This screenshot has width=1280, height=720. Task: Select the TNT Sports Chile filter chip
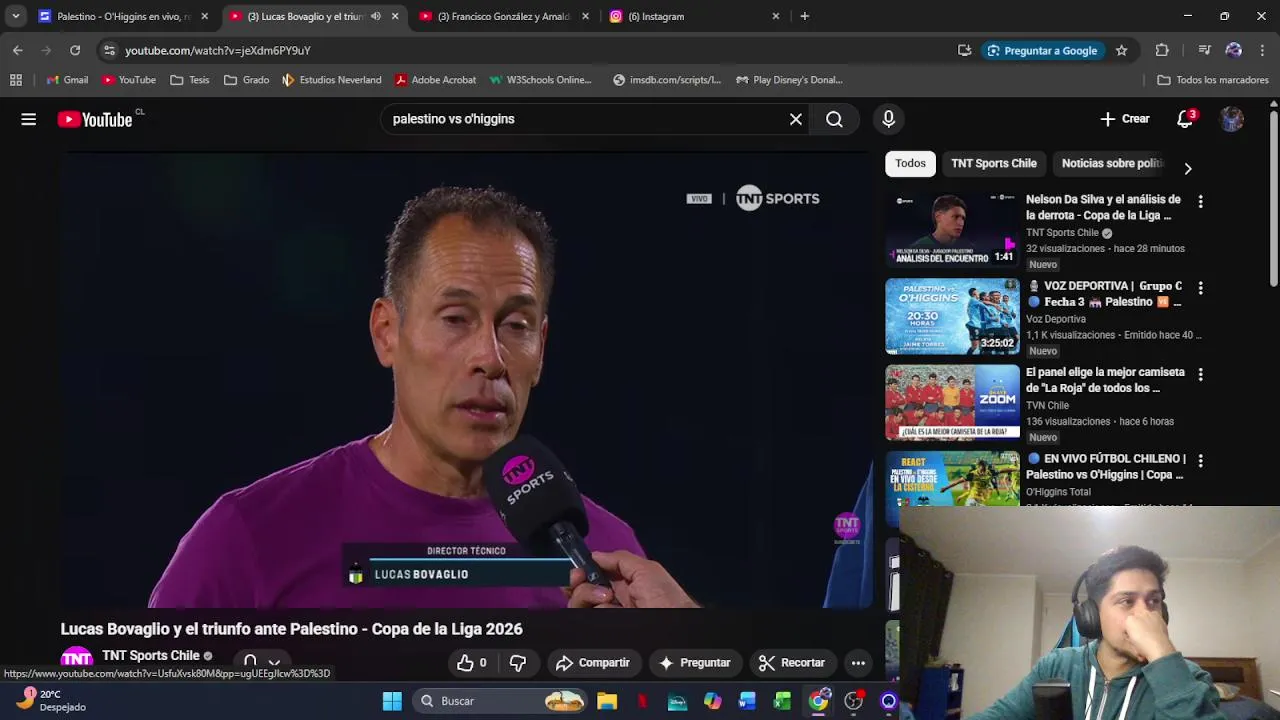point(994,163)
